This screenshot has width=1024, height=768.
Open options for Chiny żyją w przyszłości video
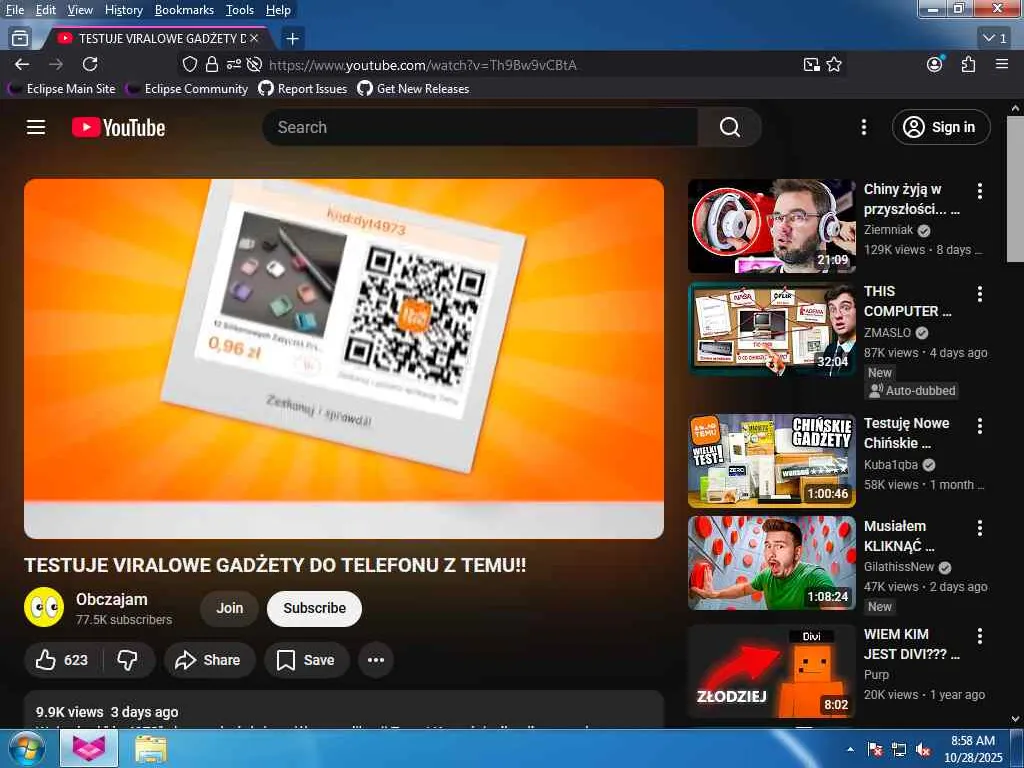[x=980, y=191]
